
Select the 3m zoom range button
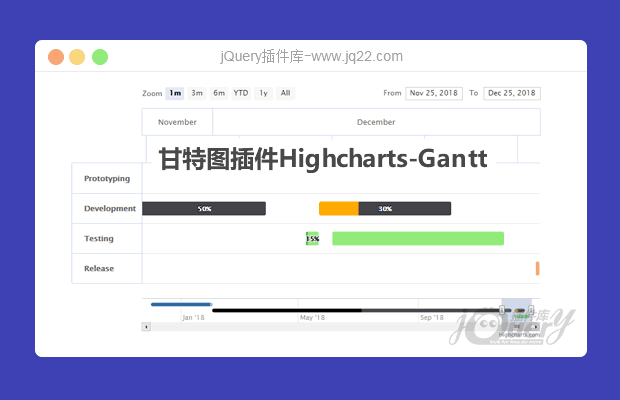point(197,93)
